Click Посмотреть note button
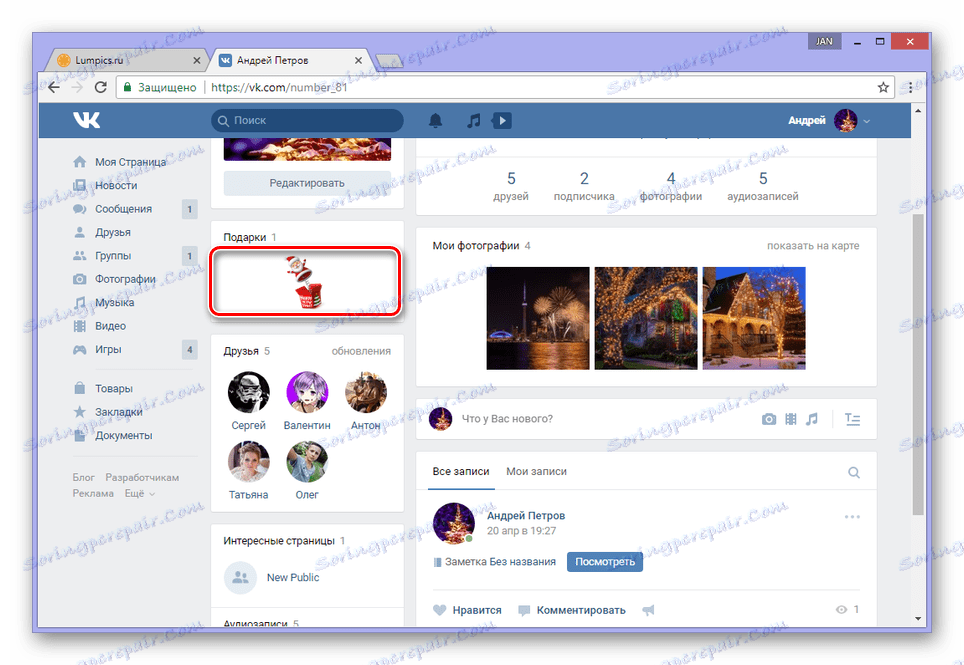 click(x=605, y=562)
